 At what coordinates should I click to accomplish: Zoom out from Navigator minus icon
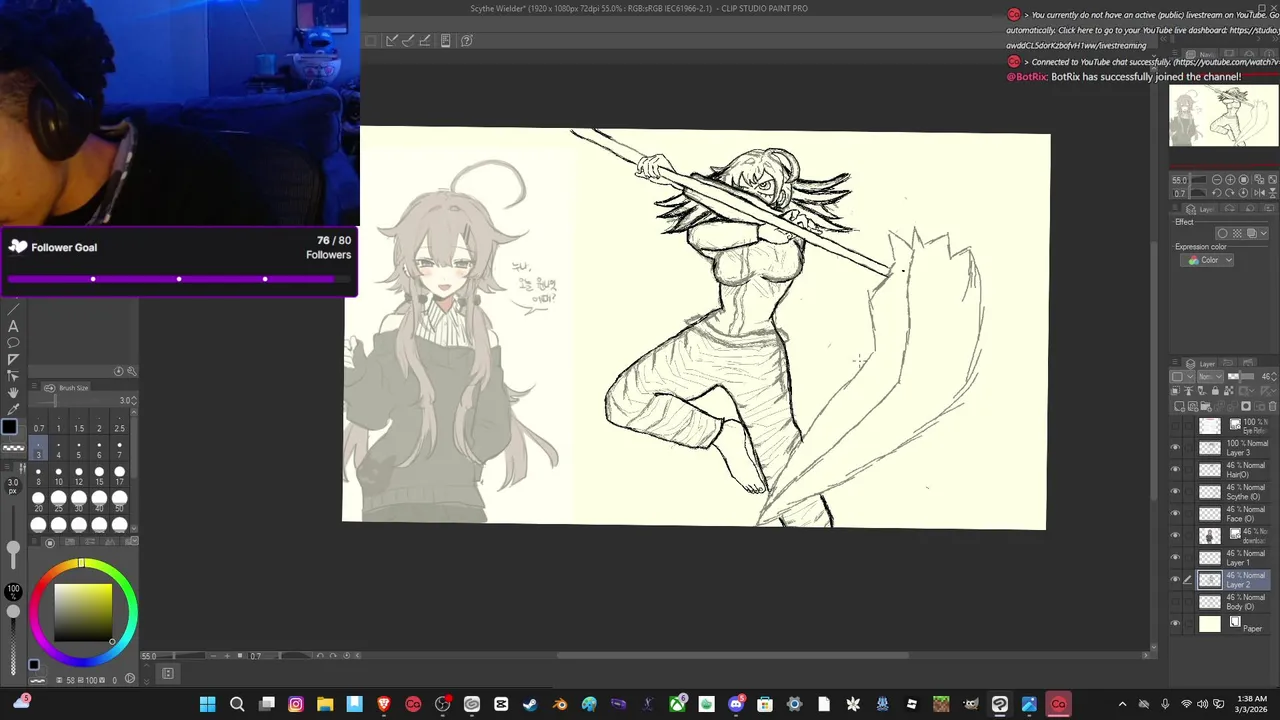pyautogui.click(x=1217, y=180)
